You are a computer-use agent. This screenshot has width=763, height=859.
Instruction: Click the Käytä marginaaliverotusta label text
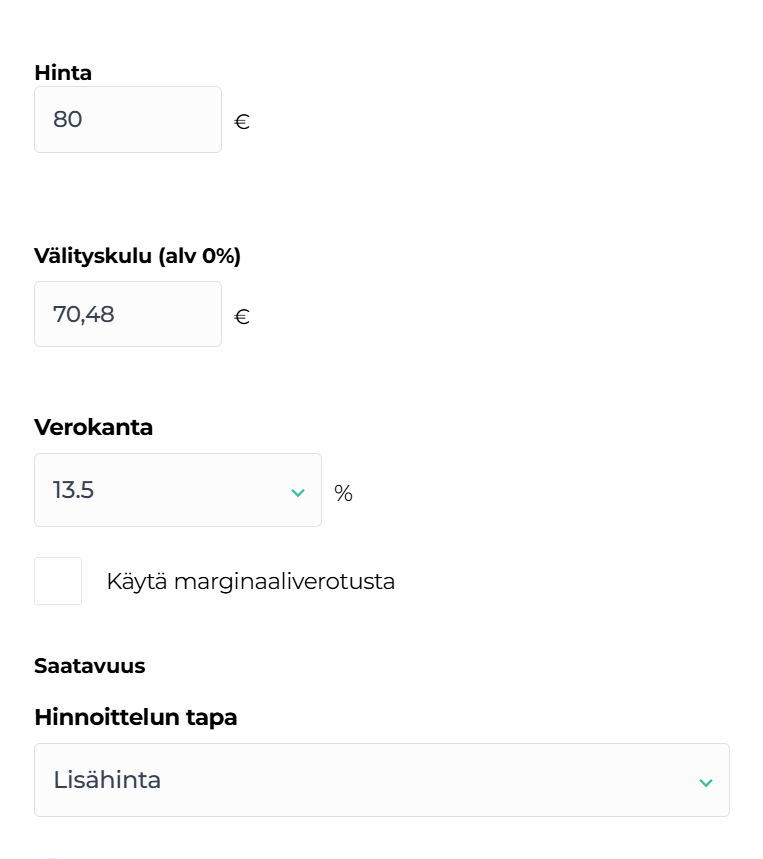tap(250, 581)
